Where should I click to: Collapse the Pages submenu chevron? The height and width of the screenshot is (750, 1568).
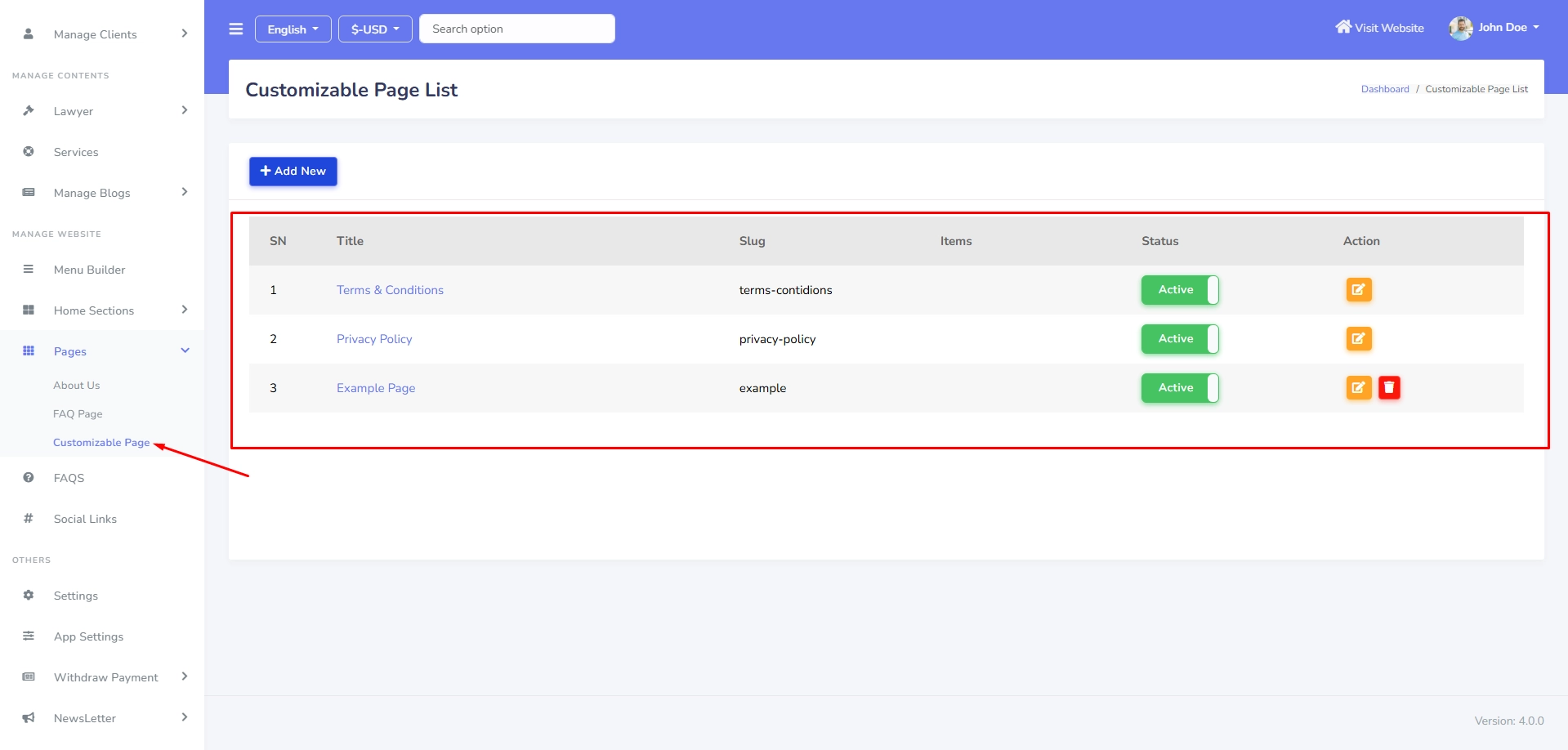pyautogui.click(x=185, y=350)
